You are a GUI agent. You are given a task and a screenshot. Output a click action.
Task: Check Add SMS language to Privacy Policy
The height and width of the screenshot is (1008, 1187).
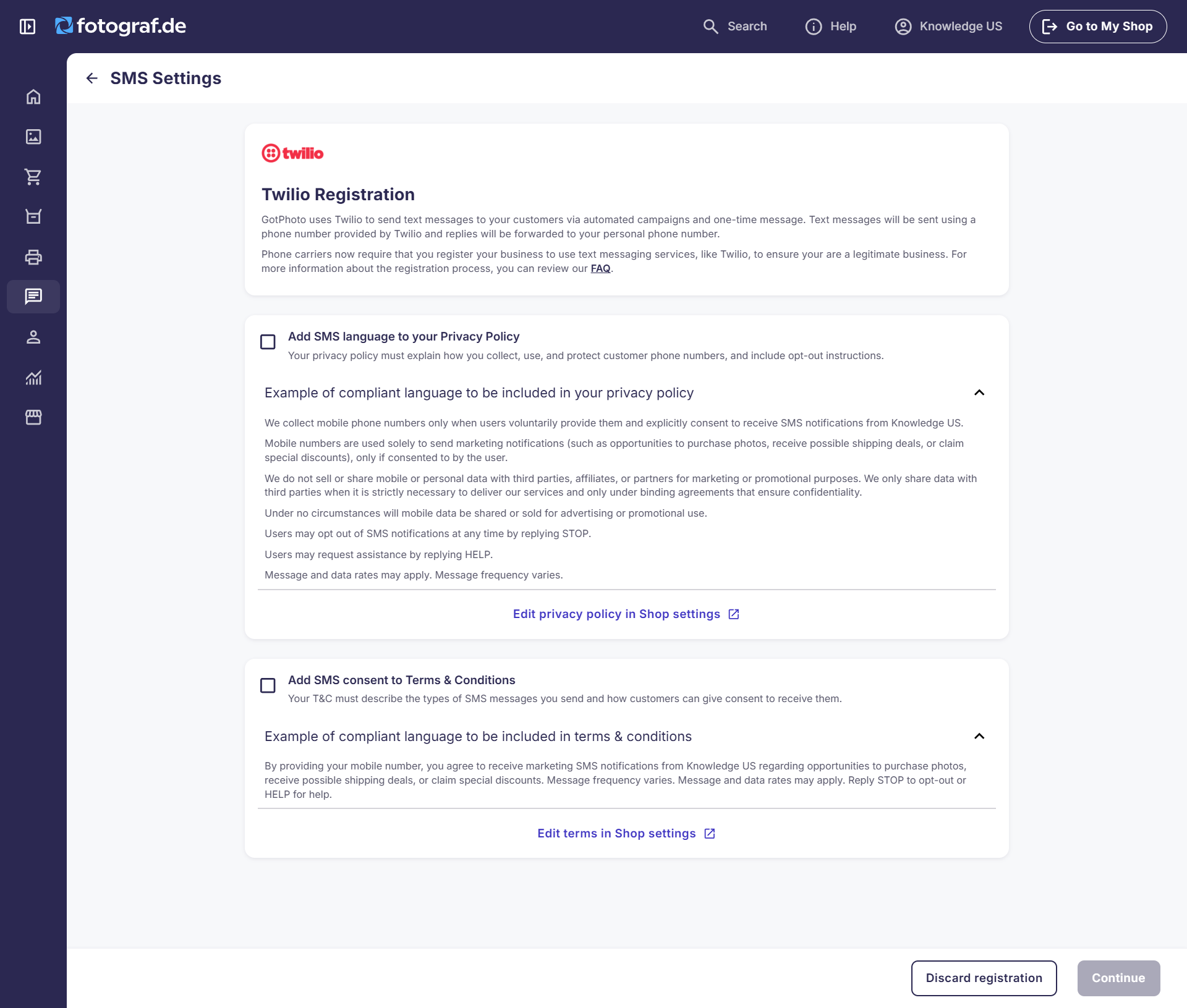[x=268, y=342]
